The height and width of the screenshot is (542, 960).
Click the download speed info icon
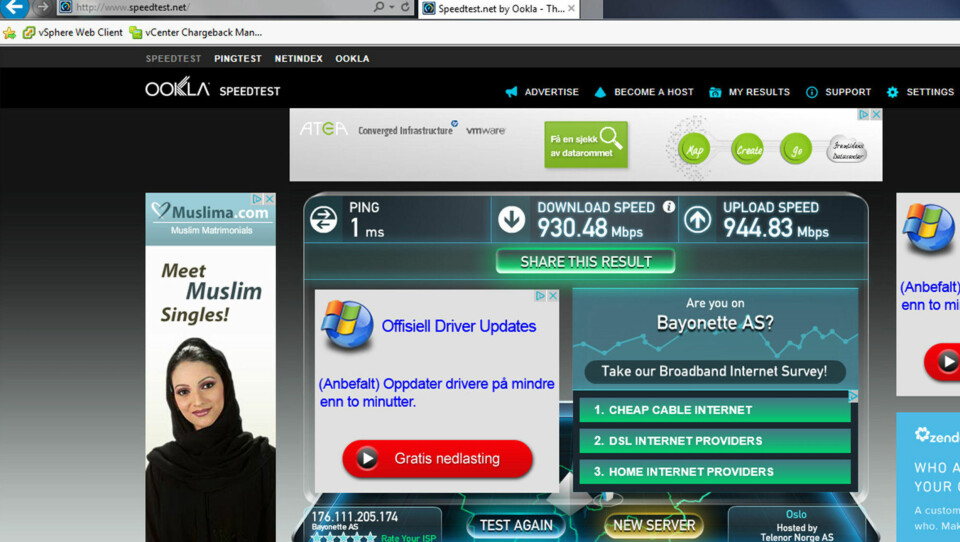(669, 207)
